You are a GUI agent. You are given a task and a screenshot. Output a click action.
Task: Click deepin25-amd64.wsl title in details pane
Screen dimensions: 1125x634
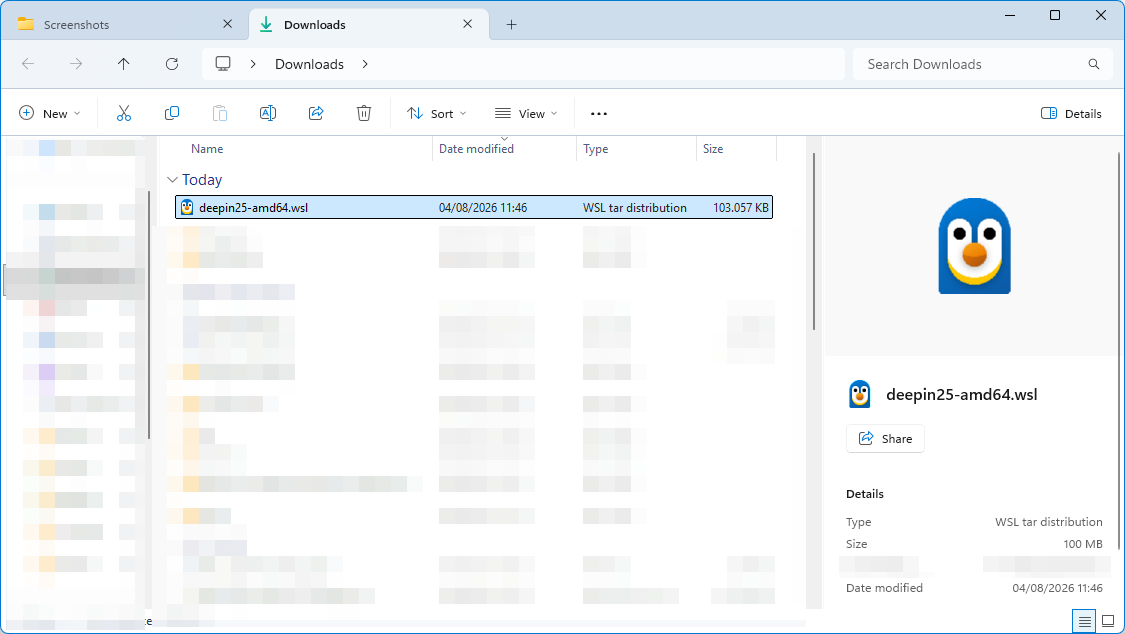point(961,394)
